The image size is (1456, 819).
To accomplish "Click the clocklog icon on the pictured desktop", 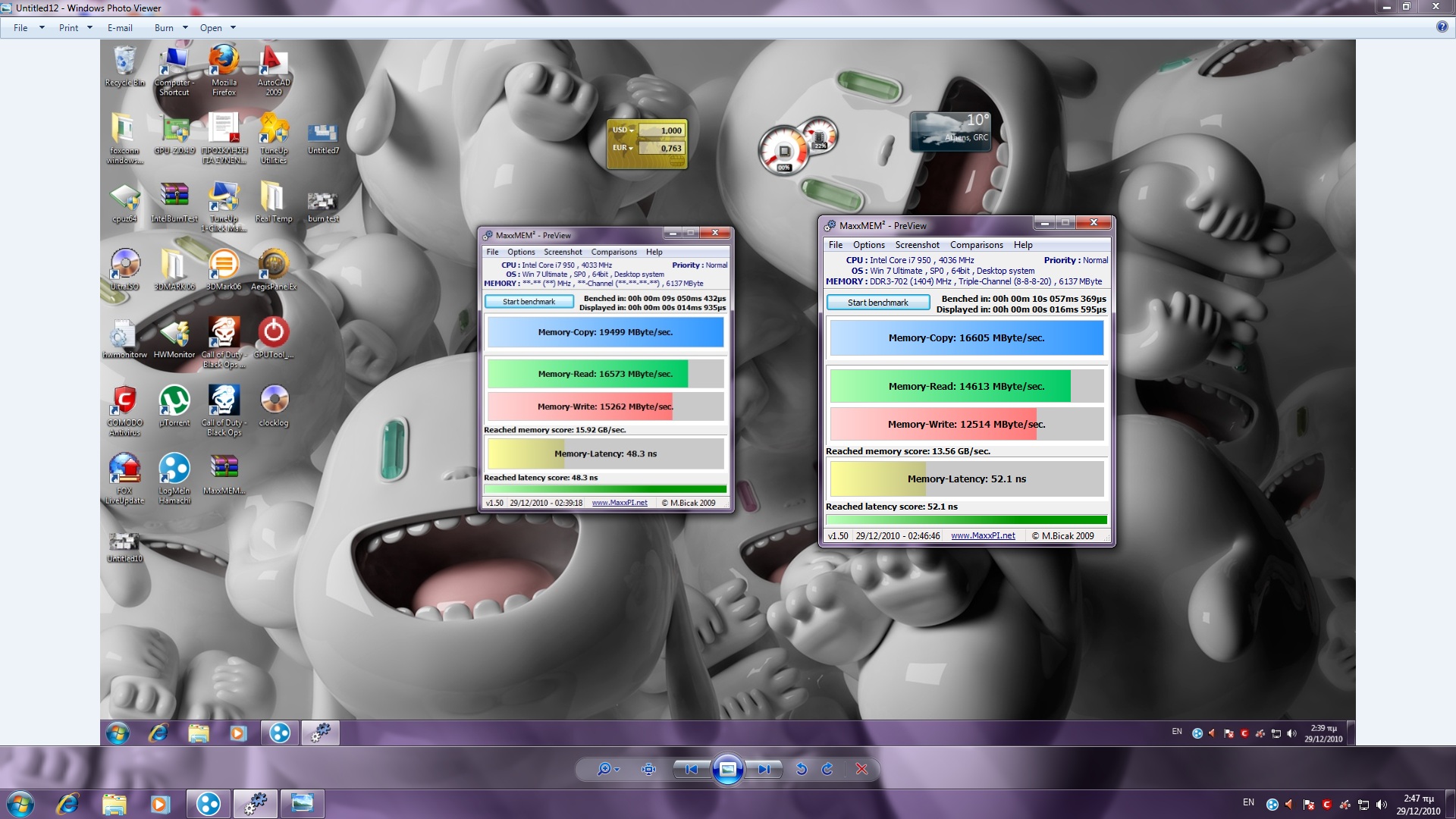I will (x=274, y=406).
